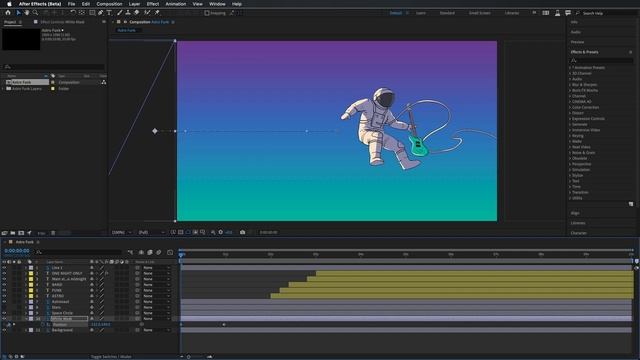The height and width of the screenshot is (360, 640).
Task: Open the Preview panel header
Action: pyautogui.click(x=577, y=42)
